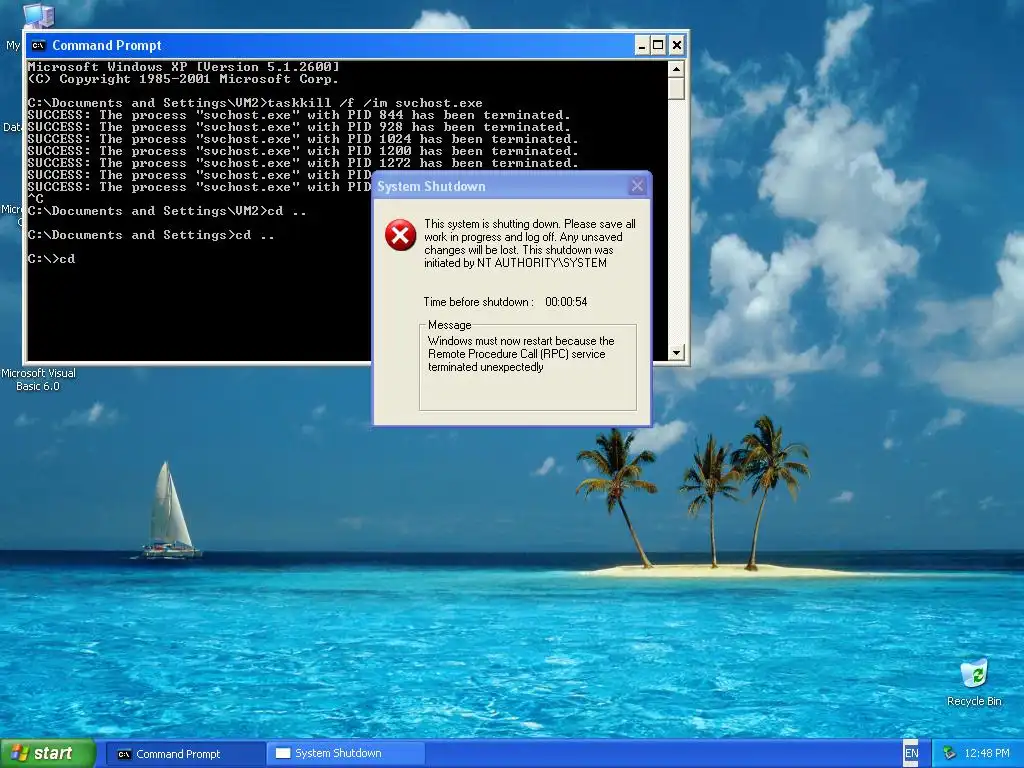The image size is (1024, 768).
Task: Open the Start menu
Action: 48,753
